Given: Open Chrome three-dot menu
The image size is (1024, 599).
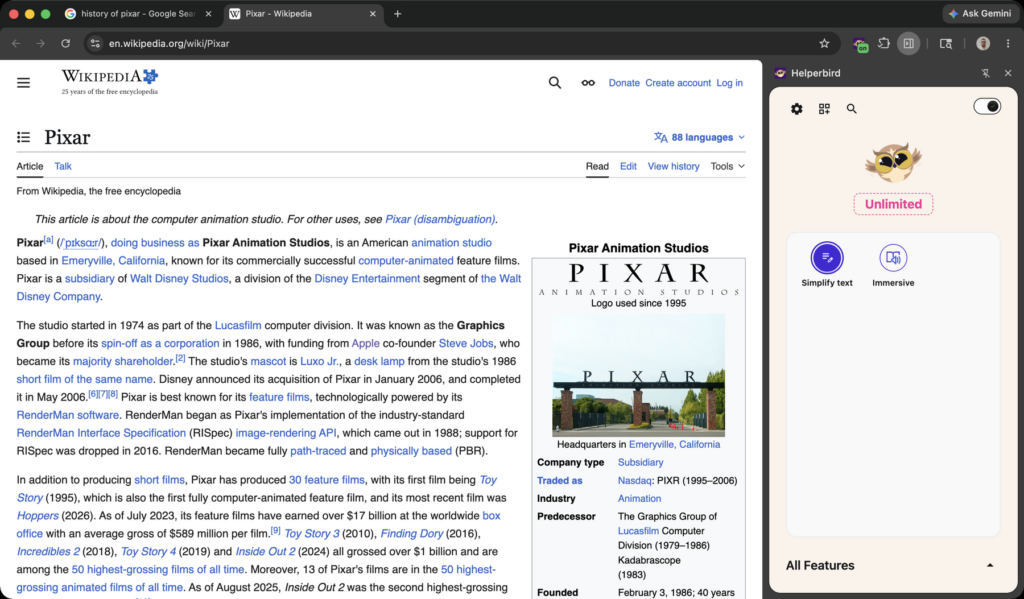Looking at the screenshot, I should (x=1008, y=44).
